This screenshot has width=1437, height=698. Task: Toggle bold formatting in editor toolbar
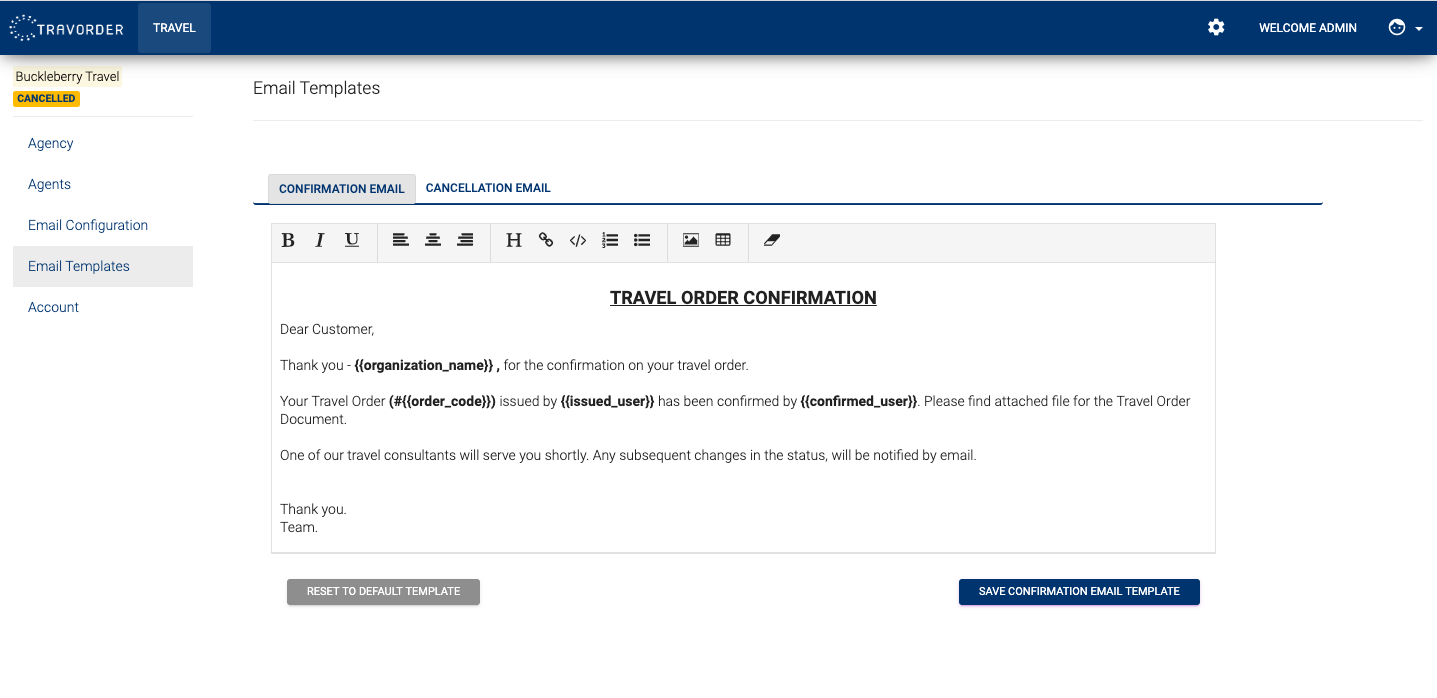coord(288,240)
